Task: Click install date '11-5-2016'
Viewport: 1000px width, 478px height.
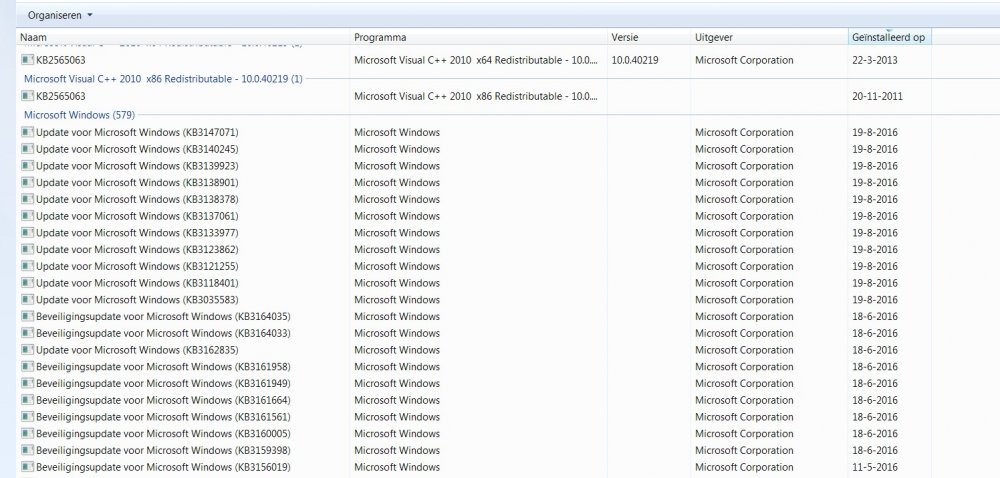Action: click(874, 467)
